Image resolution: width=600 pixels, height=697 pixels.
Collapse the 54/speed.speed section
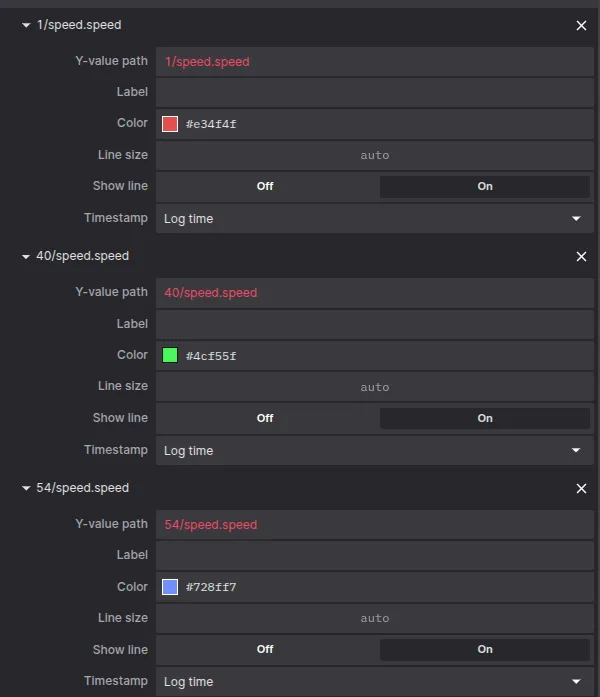(26, 489)
